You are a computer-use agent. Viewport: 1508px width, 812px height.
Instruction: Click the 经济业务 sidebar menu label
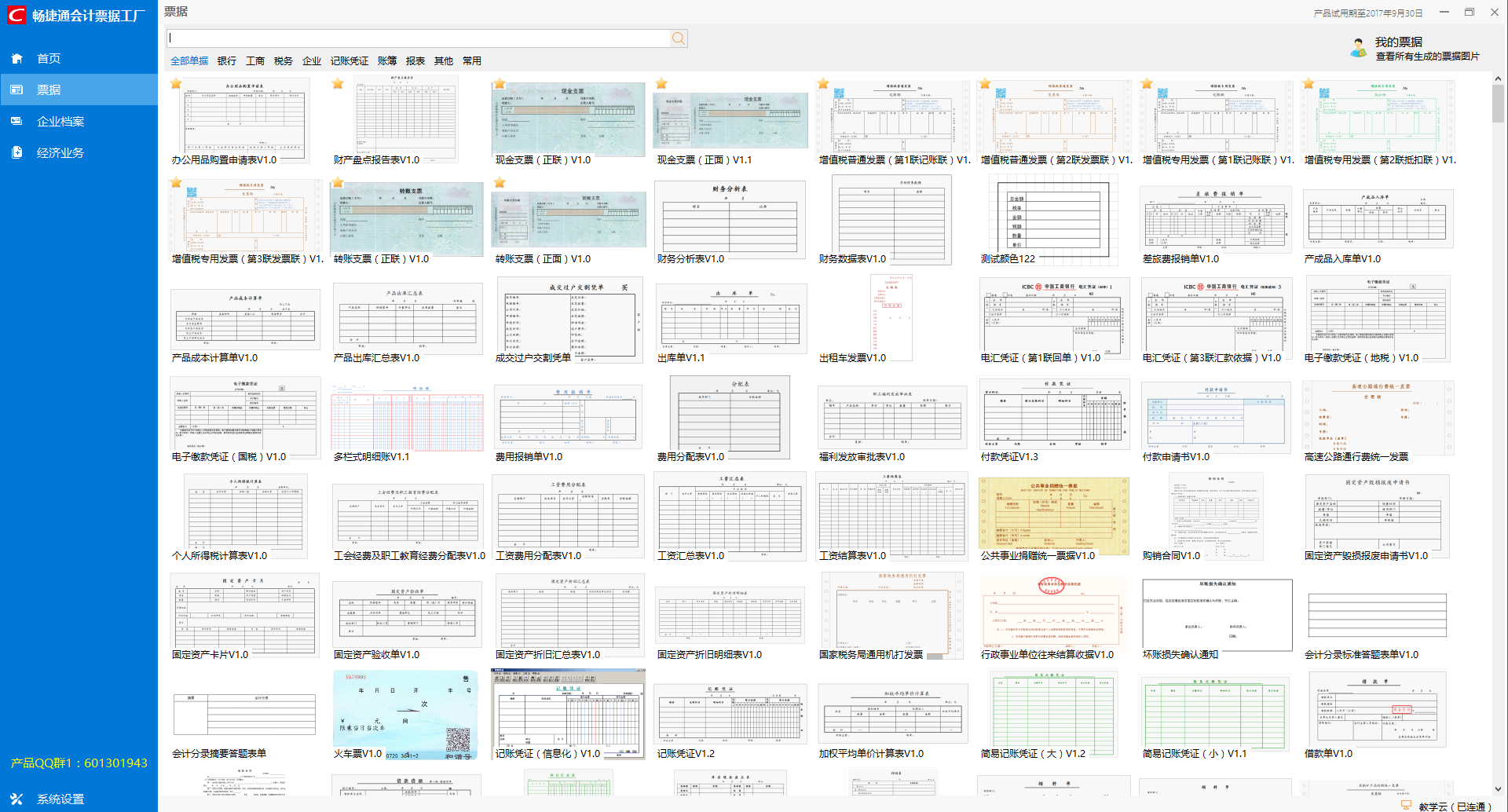pyautogui.click(x=60, y=152)
